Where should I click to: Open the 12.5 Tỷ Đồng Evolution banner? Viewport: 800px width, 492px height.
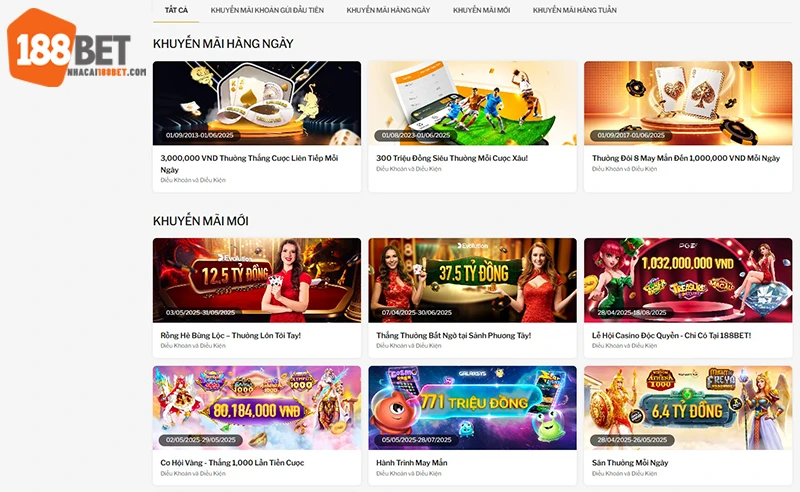257,280
